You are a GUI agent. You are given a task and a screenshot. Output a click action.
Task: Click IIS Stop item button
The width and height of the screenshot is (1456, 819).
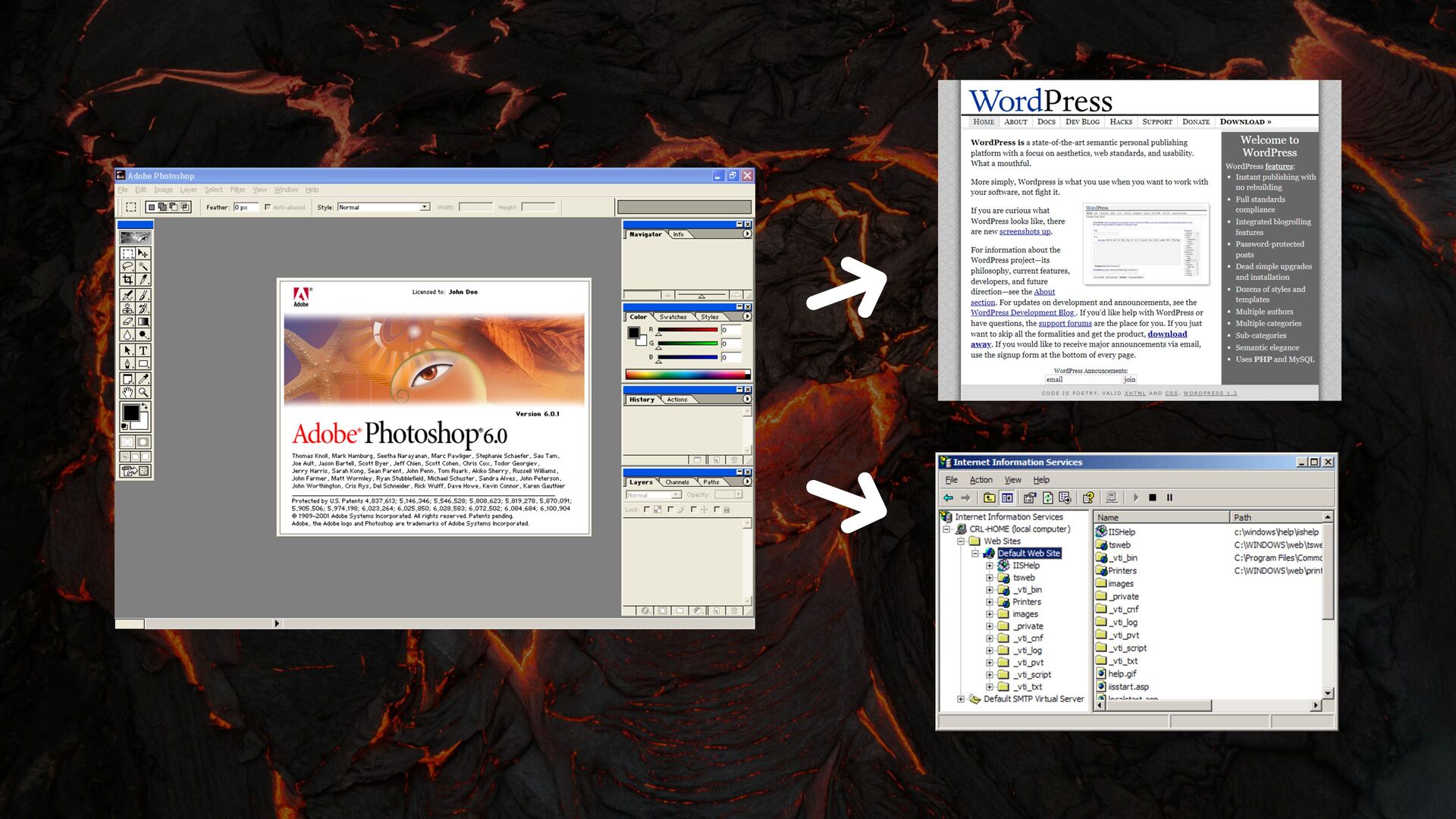pos(1153,498)
